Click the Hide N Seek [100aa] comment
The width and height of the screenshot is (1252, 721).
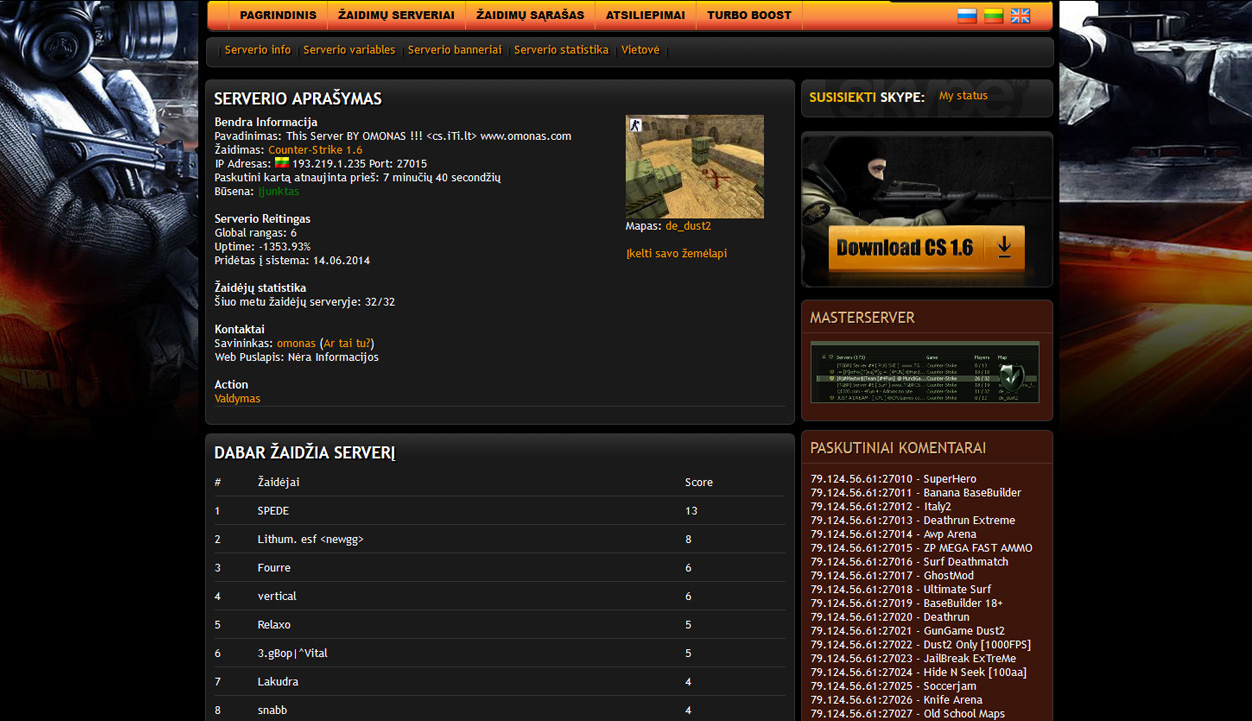pos(918,673)
